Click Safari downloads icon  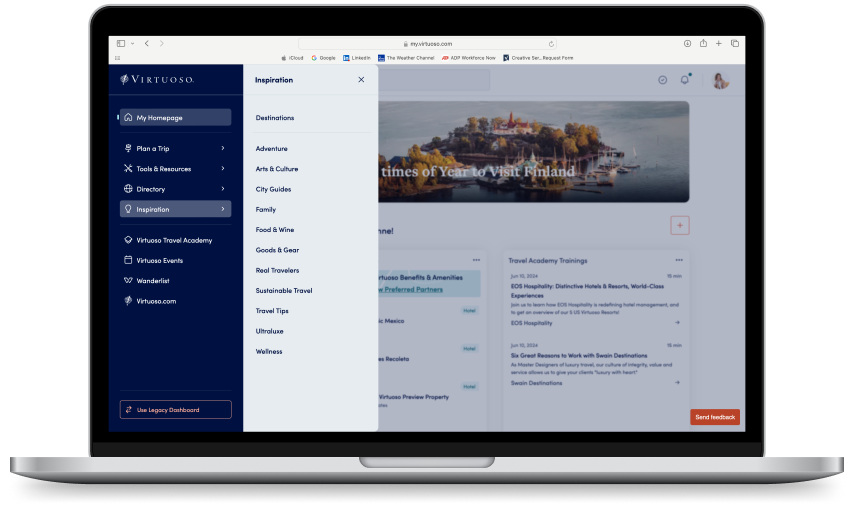(x=687, y=44)
